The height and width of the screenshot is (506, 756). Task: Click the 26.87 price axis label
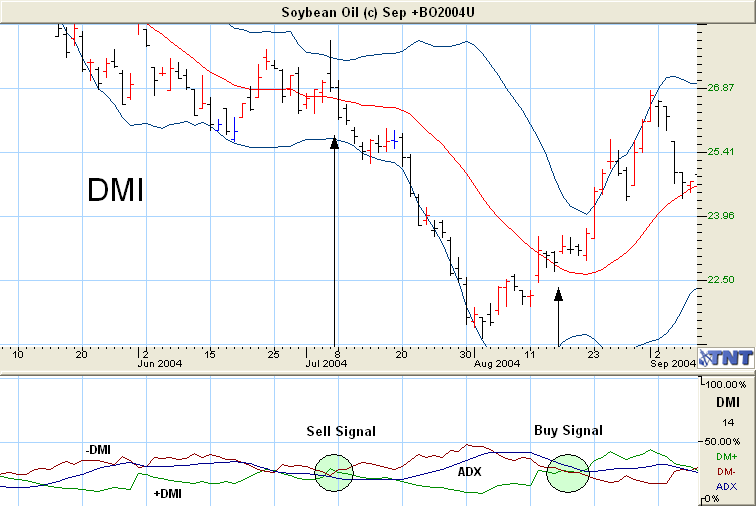pos(722,88)
